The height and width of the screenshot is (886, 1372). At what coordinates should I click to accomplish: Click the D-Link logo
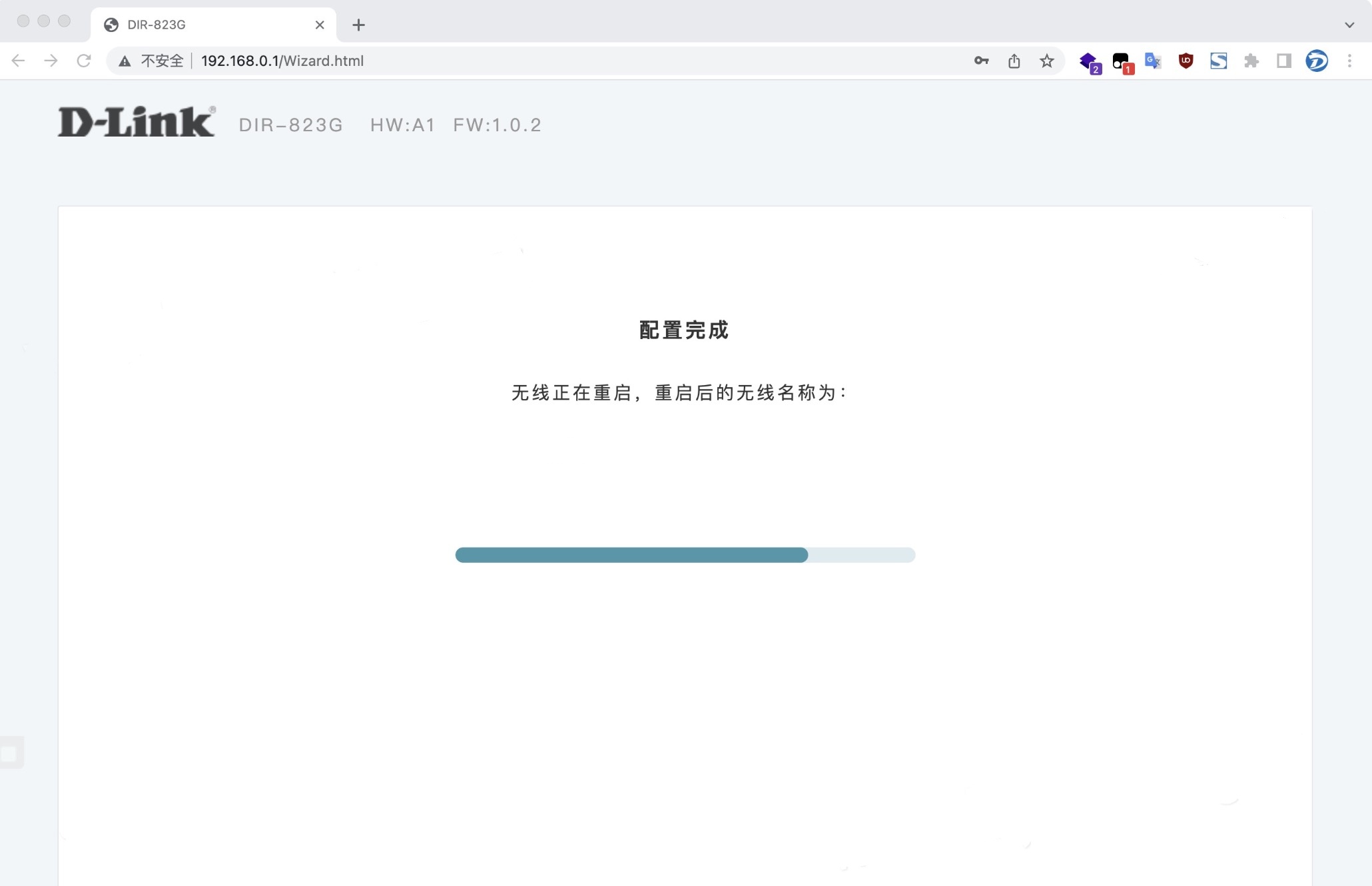click(x=137, y=121)
